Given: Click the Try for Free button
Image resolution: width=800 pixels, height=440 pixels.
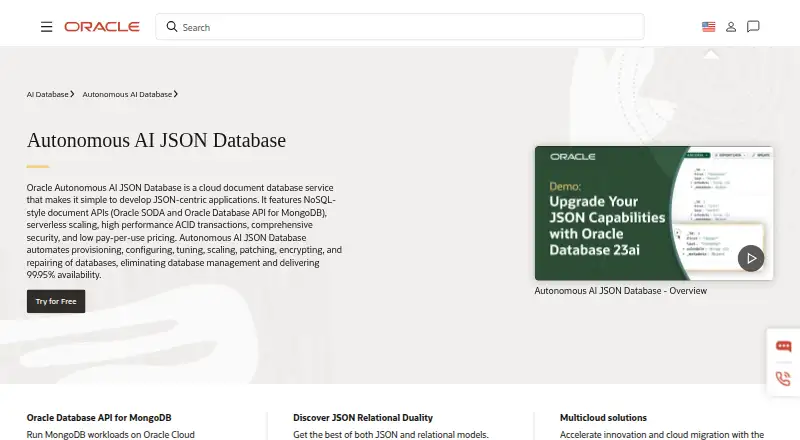Looking at the screenshot, I should [56, 302].
